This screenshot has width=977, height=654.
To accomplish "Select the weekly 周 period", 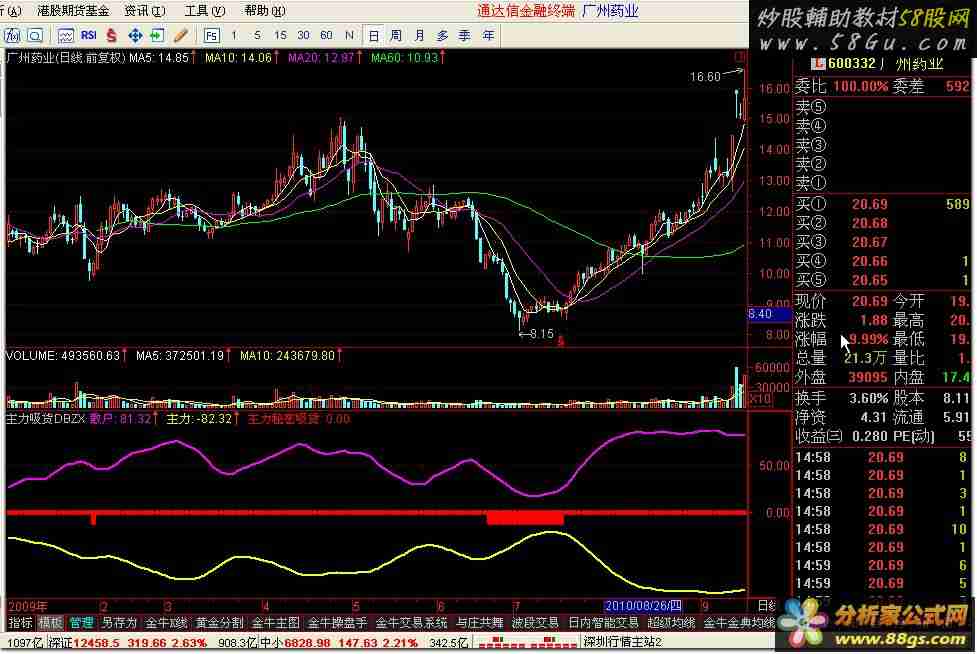I will tap(396, 36).
